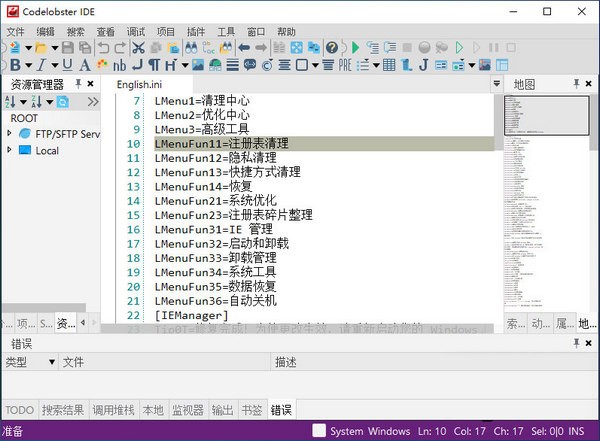
Task: Click the paragraph pilcrow icon
Action: point(153,65)
